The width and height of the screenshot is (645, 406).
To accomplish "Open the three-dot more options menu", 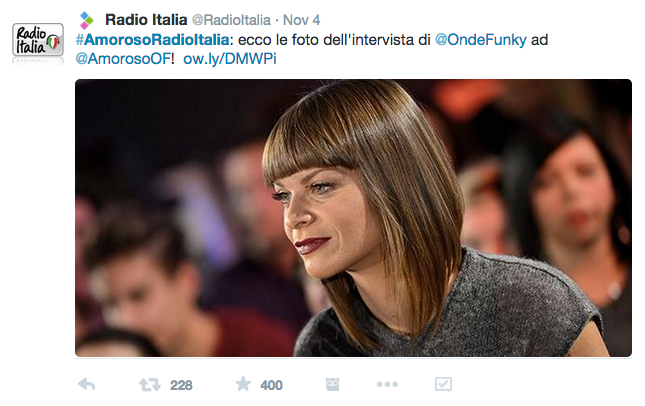I will 387,384.
